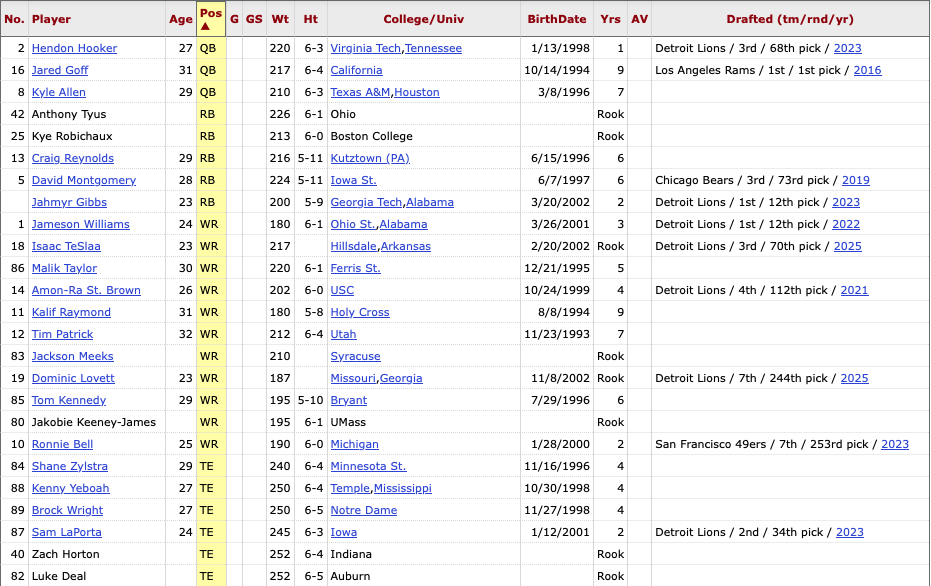Sort by College/Univ column header

(423, 19)
